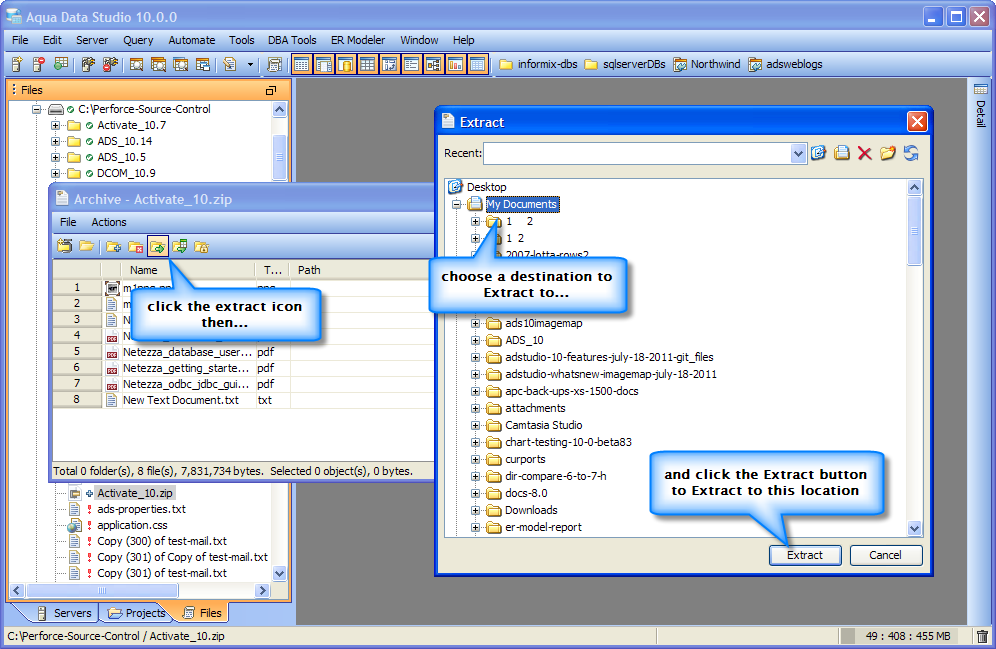
Task: Click the red X delete icon in Extract dialog
Action: [865, 153]
